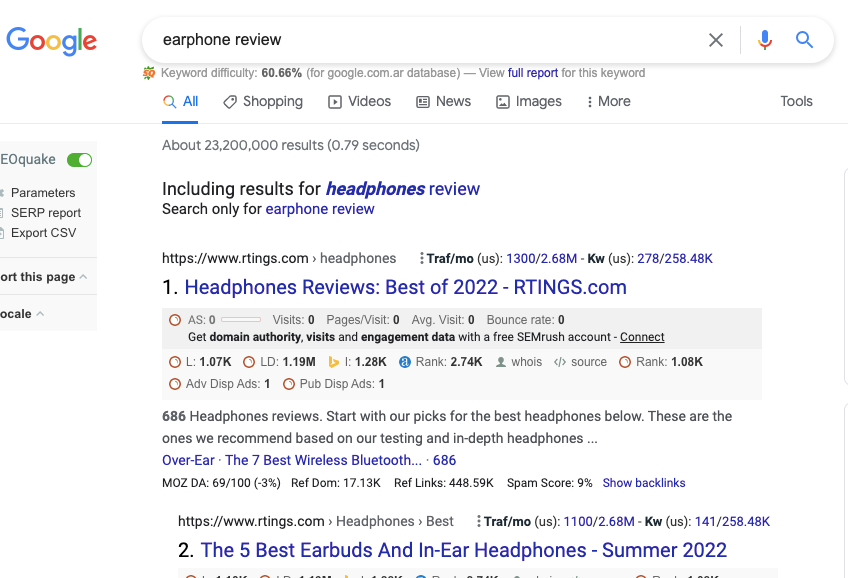The width and height of the screenshot is (848, 578).
Task: Collapse the Locale section
Action: [x=22, y=313]
